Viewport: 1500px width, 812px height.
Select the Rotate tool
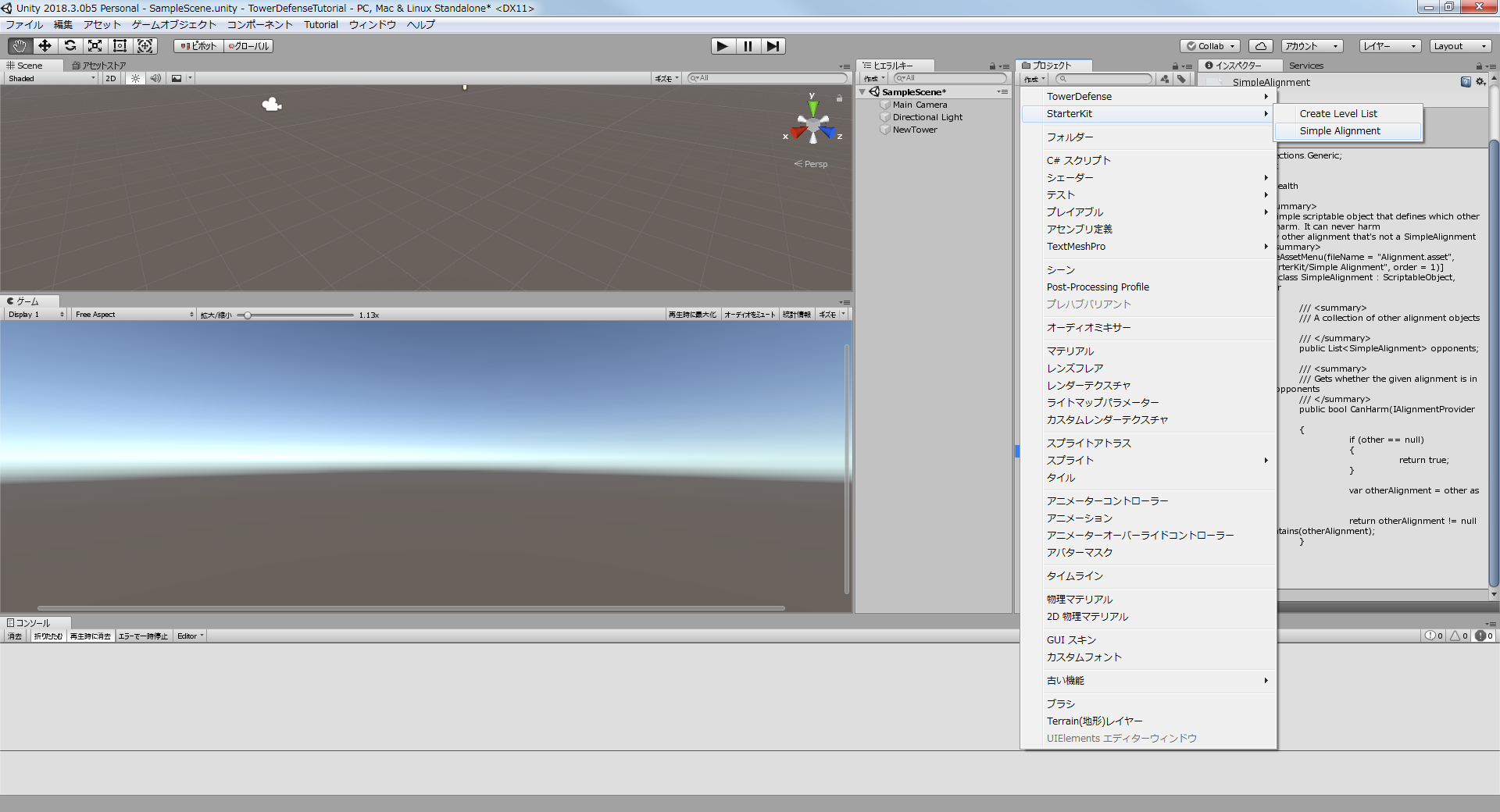(70, 46)
